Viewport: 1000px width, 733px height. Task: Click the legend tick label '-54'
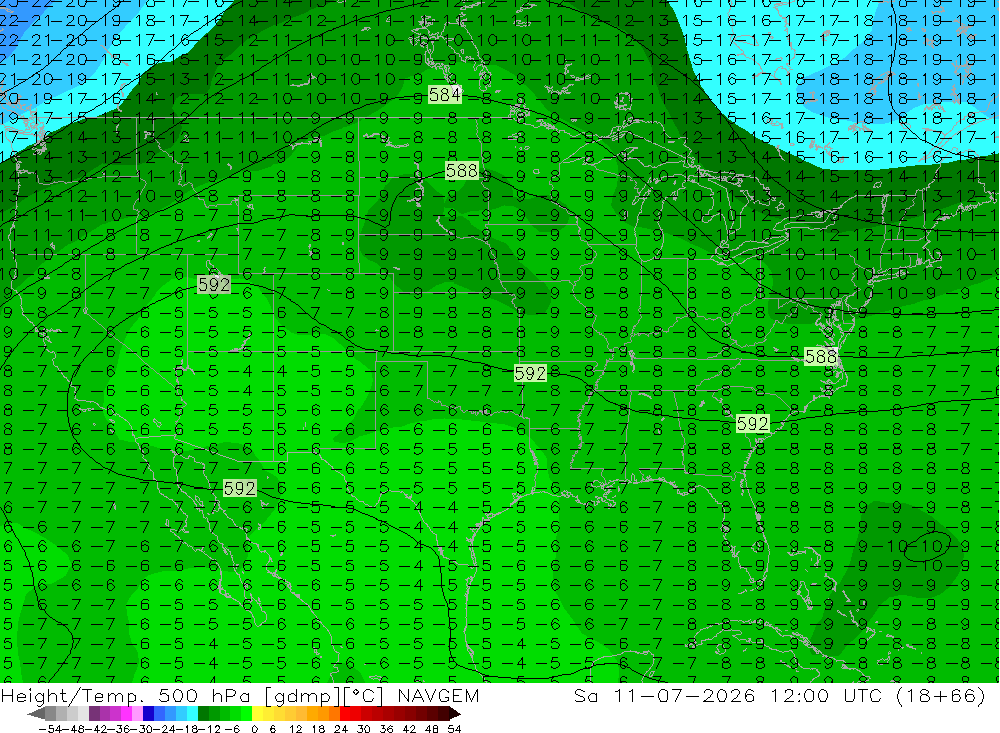coord(50,729)
